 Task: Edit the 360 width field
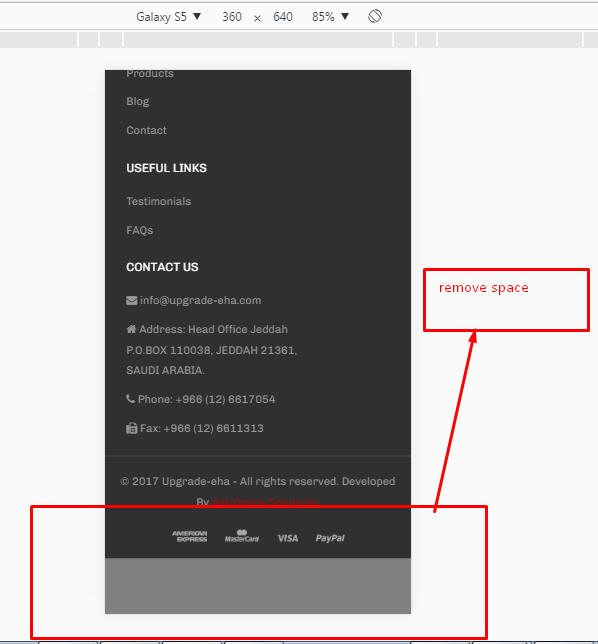[232, 17]
